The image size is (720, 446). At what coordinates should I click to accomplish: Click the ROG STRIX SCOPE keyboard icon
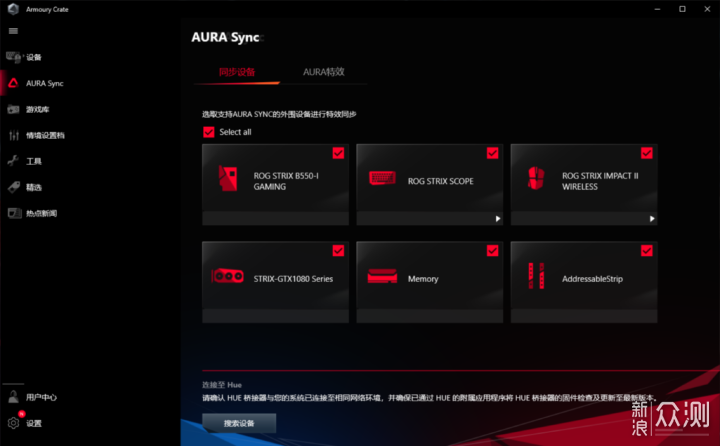382,178
